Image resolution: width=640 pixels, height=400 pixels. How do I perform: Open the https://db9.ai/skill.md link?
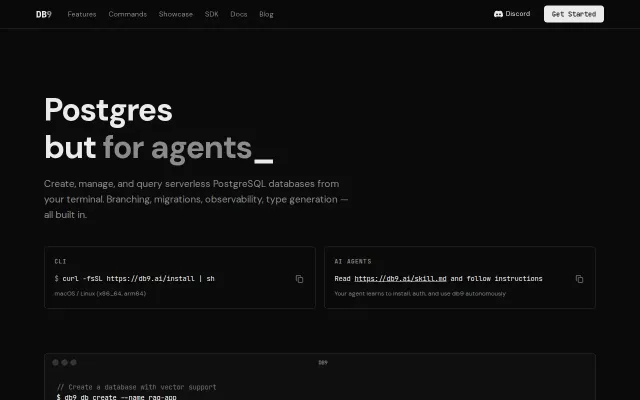click(x=400, y=278)
